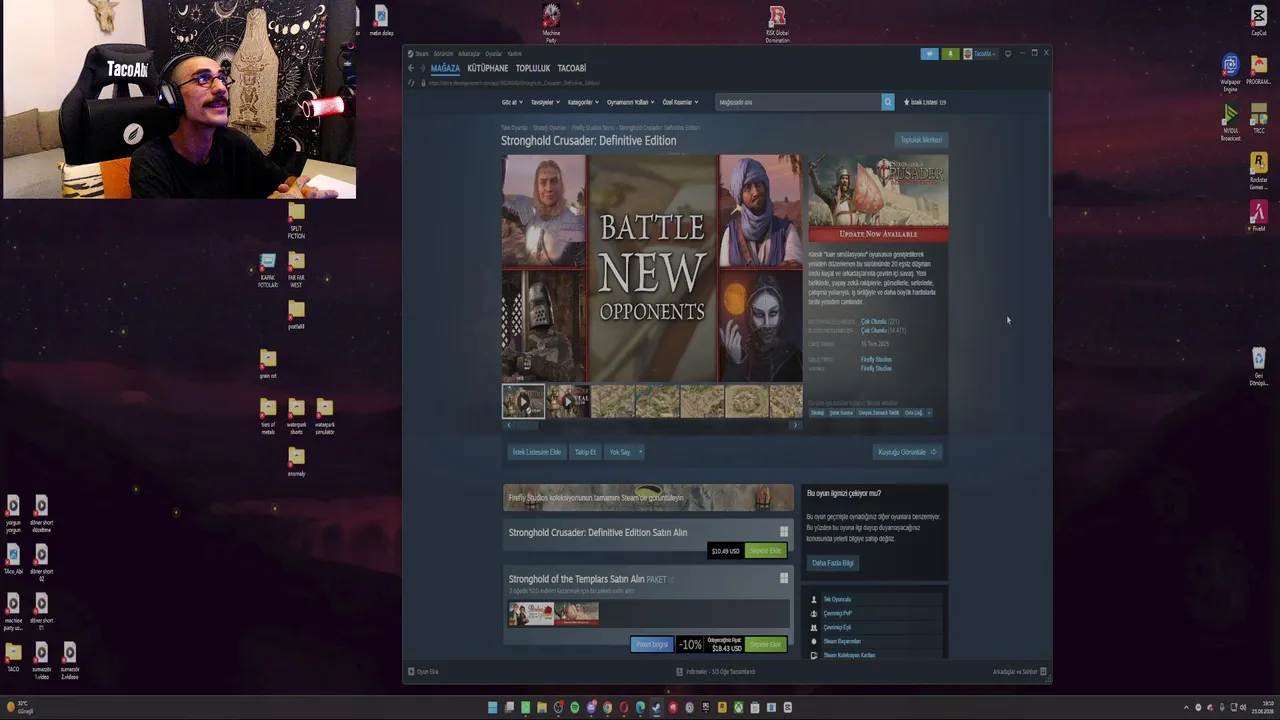Click Oyun Ekle at Steam's bottom left
Image resolution: width=1280 pixels, height=720 pixels.
424,672
